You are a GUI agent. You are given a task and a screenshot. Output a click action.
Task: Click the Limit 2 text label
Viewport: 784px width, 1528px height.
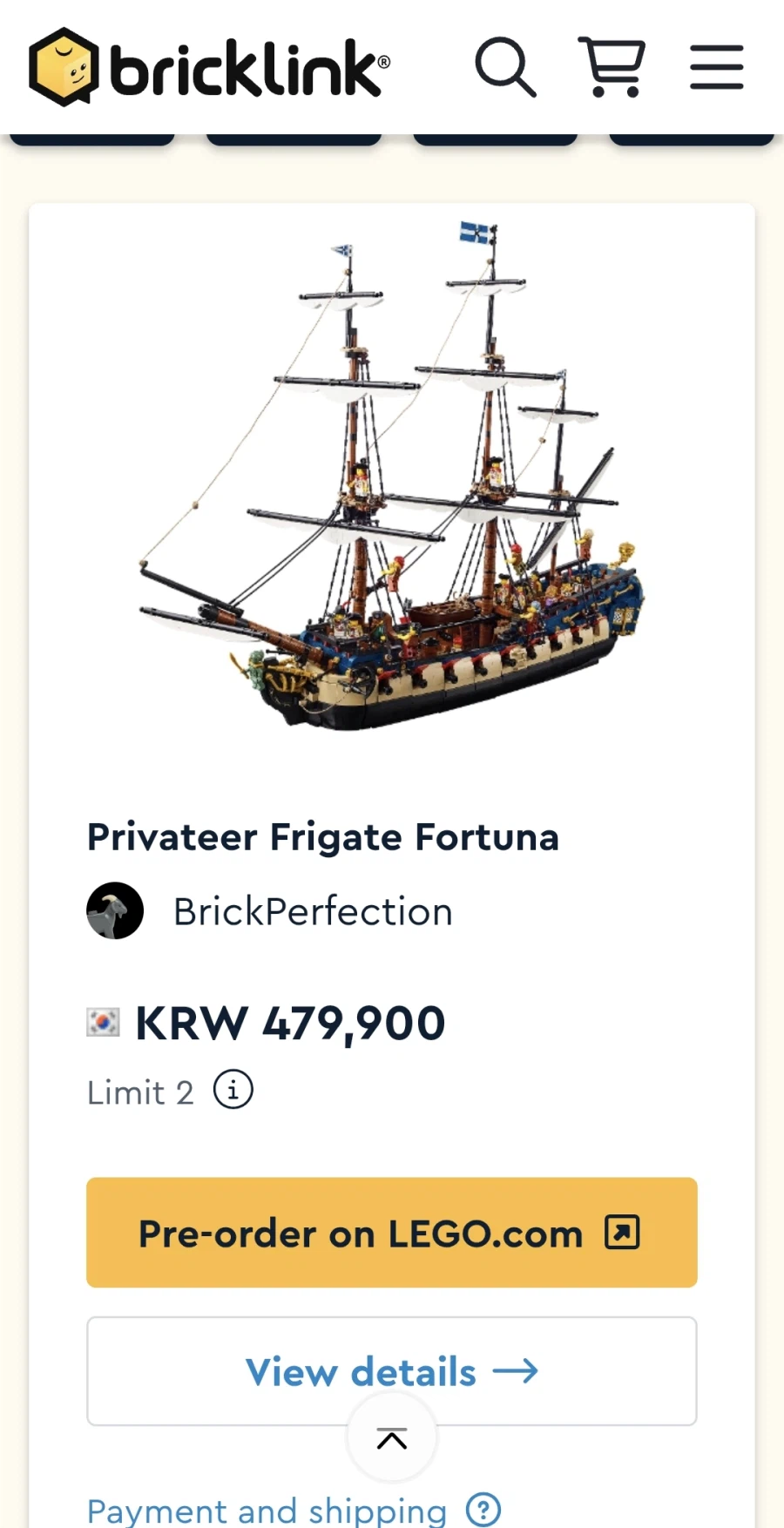(x=140, y=1092)
